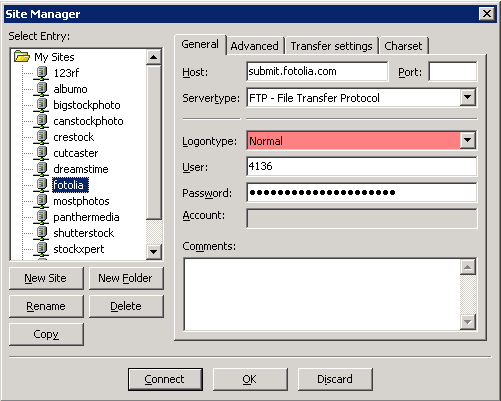This screenshot has height=401, width=501.
Task: Click the Comments scroll up arrow
Action: pos(468,267)
